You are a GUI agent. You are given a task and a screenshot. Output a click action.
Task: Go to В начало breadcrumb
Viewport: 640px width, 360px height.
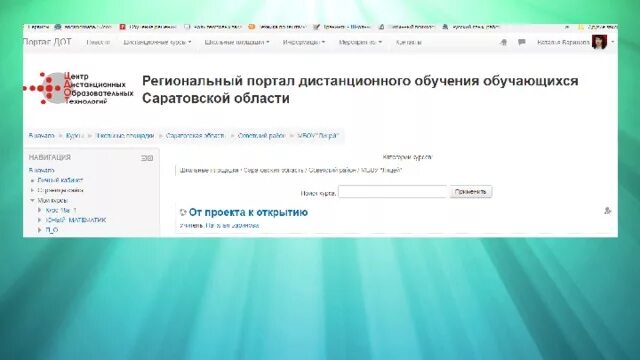pyautogui.click(x=41, y=136)
